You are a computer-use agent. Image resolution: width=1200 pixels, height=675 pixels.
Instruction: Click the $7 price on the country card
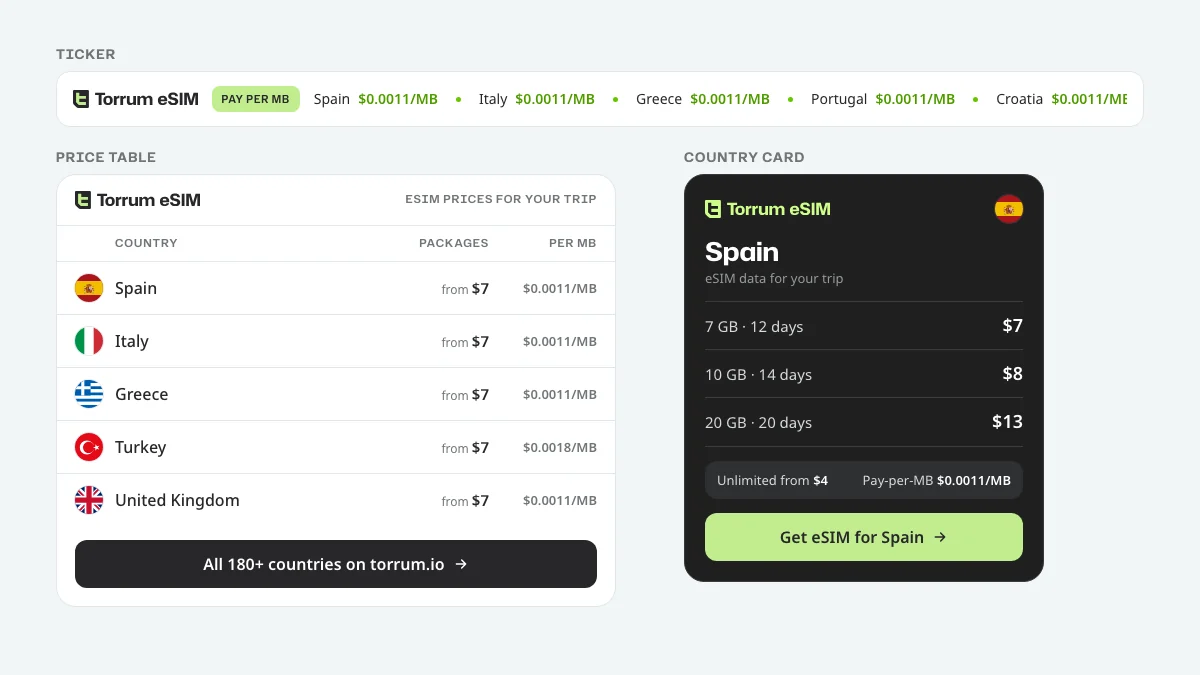(1012, 326)
